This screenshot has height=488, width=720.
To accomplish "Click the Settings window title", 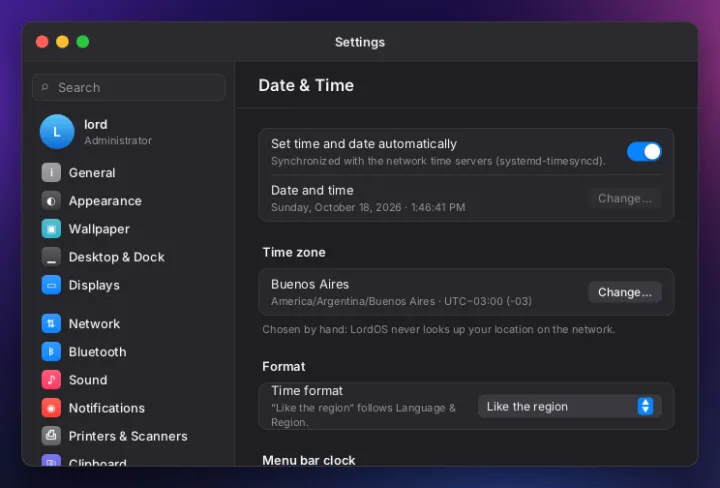I will tap(360, 42).
